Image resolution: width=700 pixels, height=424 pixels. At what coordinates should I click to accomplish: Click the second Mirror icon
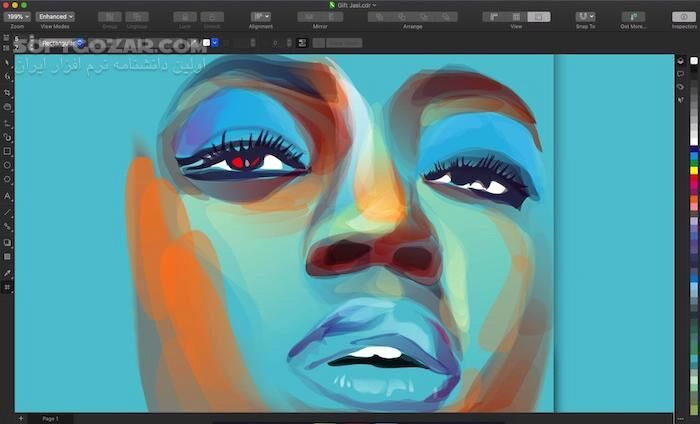(332, 17)
